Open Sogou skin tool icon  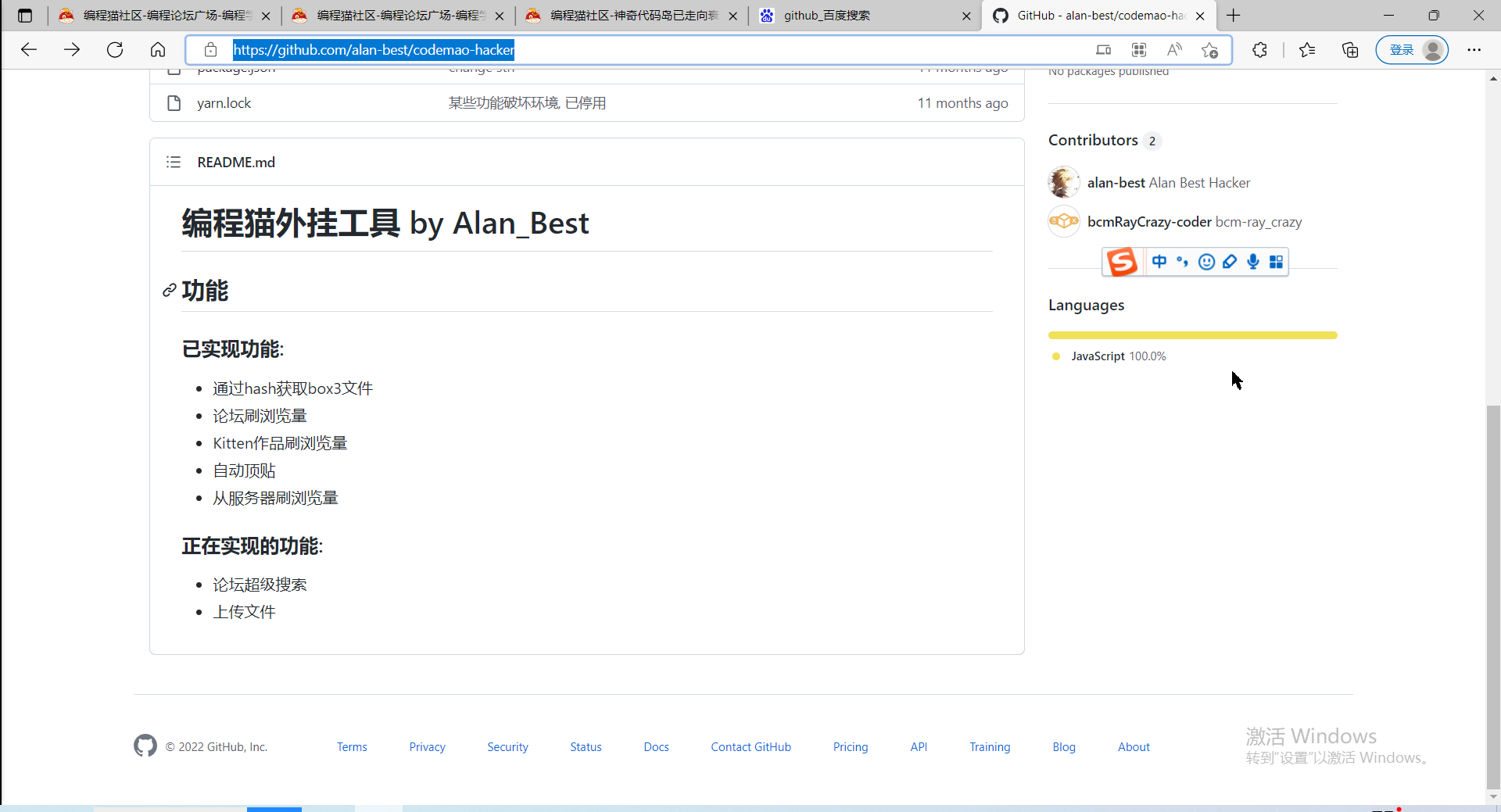(1230, 262)
